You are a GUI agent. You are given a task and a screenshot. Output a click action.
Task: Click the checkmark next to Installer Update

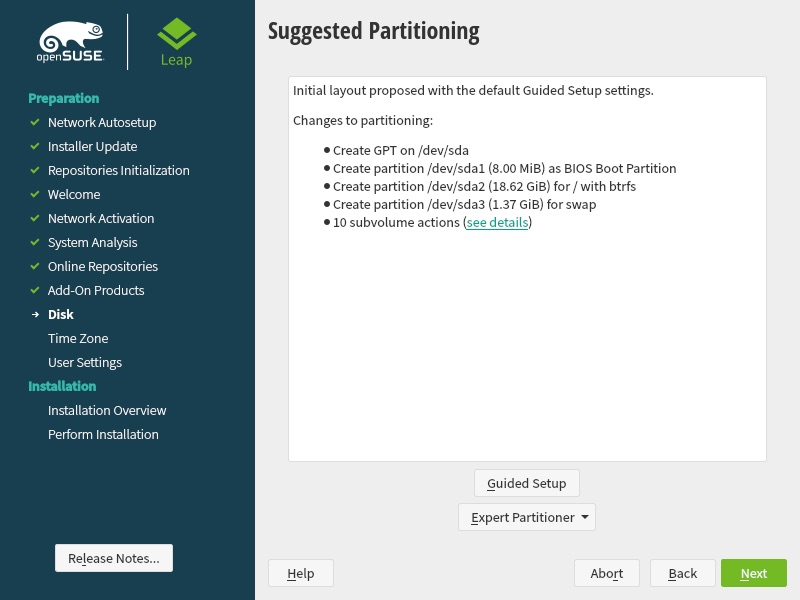[35, 146]
